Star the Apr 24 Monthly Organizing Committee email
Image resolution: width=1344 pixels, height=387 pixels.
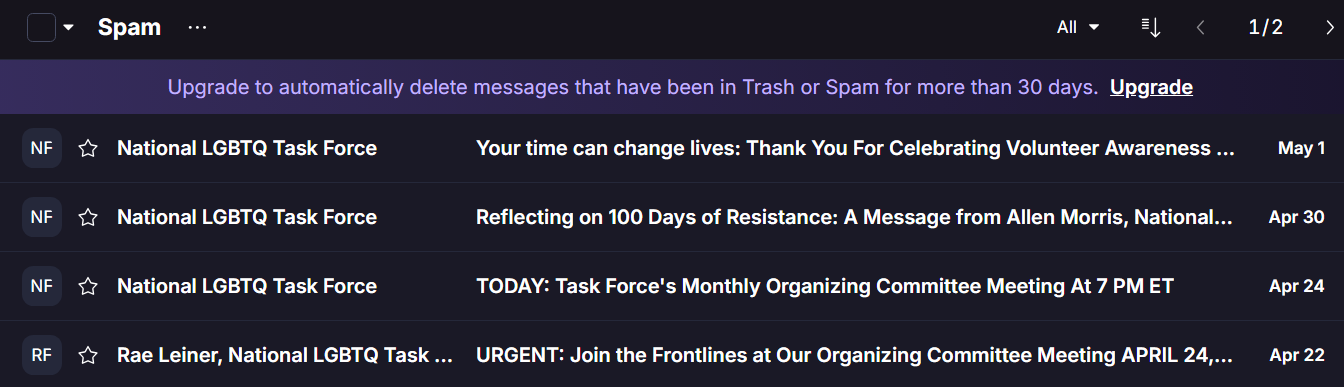(88, 287)
